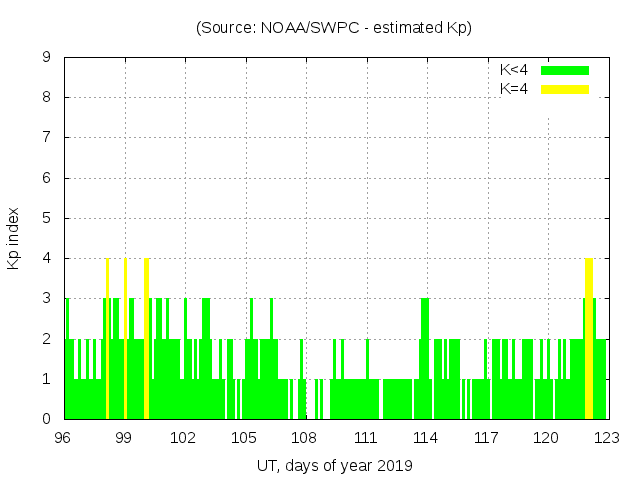Click the y-axis tick label 9
Screen dimensions: 640x480
[47, 58]
